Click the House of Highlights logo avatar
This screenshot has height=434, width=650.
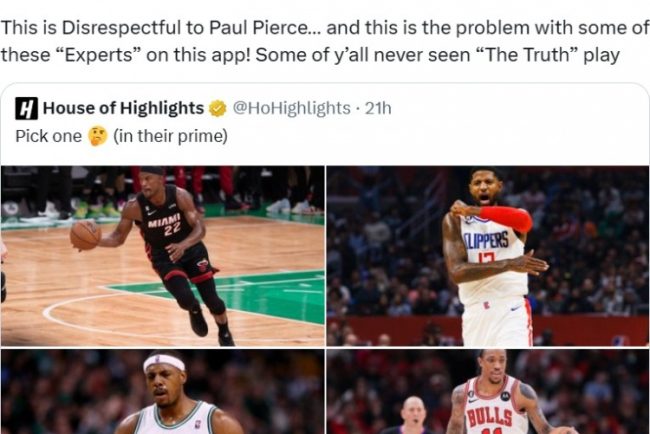[27, 109]
